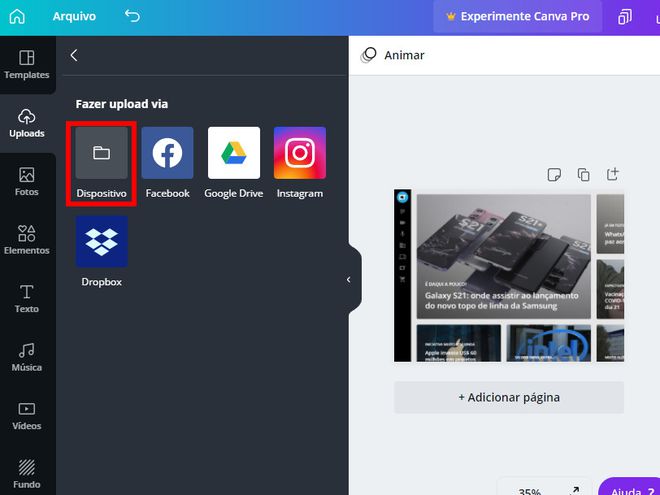Open the Arquivo menu
The height and width of the screenshot is (495, 660).
pos(74,16)
